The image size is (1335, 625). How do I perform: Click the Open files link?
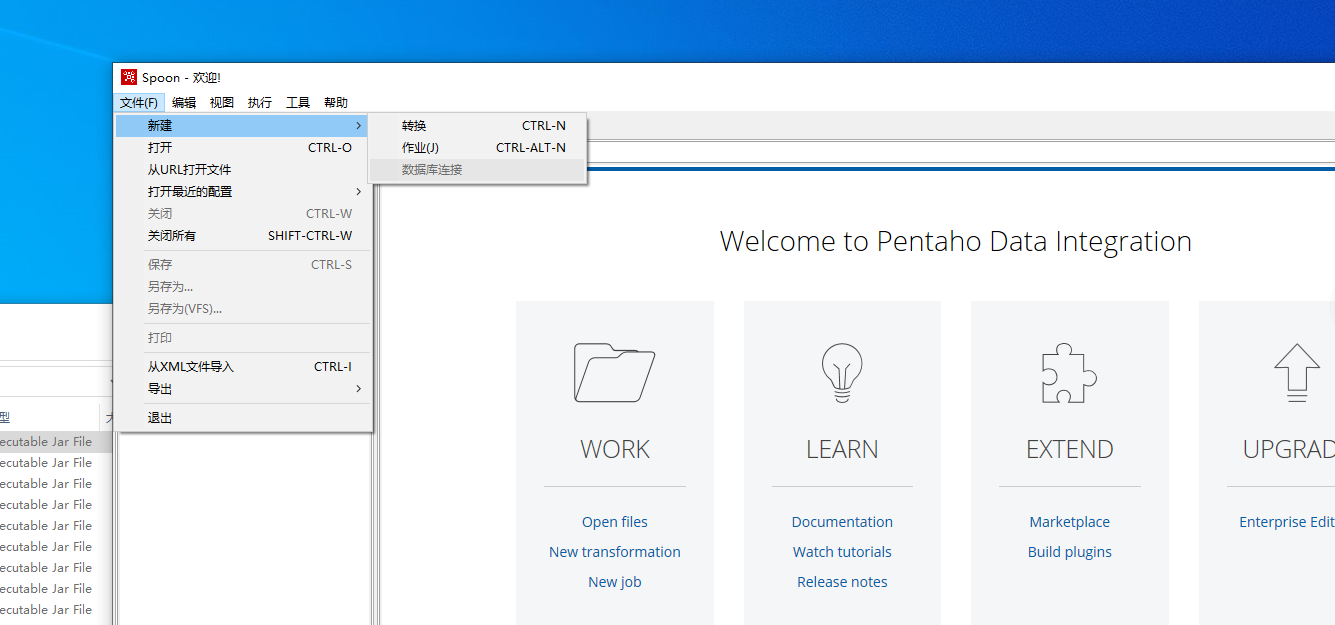coord(615,522)
